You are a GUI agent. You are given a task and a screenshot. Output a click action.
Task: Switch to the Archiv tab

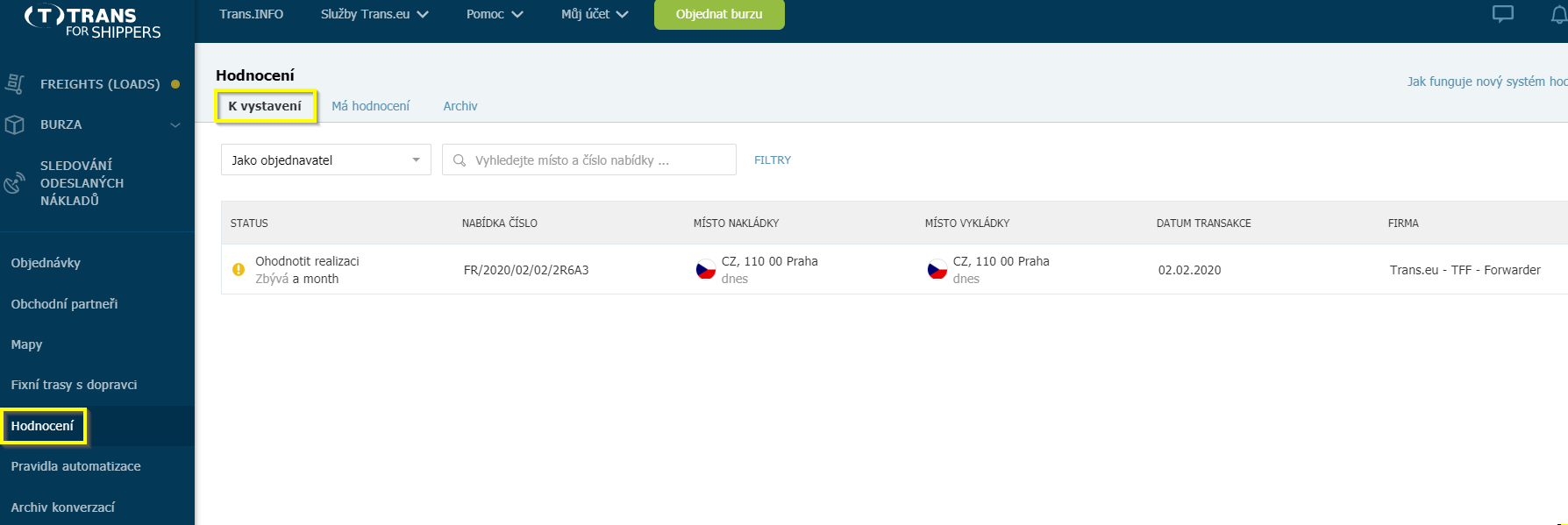(x=460, y=106)
